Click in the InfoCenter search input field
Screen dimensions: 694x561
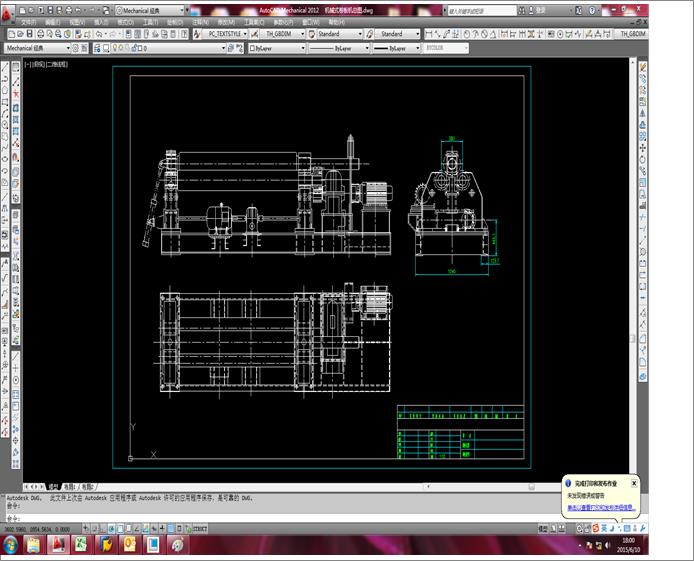click(482, 10)
